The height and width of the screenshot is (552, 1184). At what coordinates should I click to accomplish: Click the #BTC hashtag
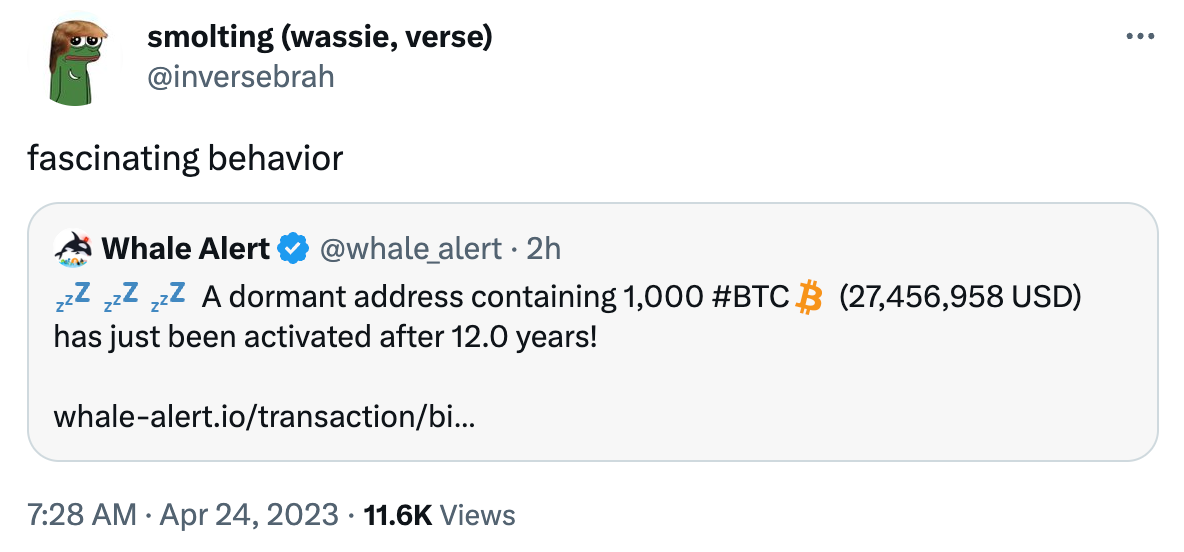coord(750,298)
